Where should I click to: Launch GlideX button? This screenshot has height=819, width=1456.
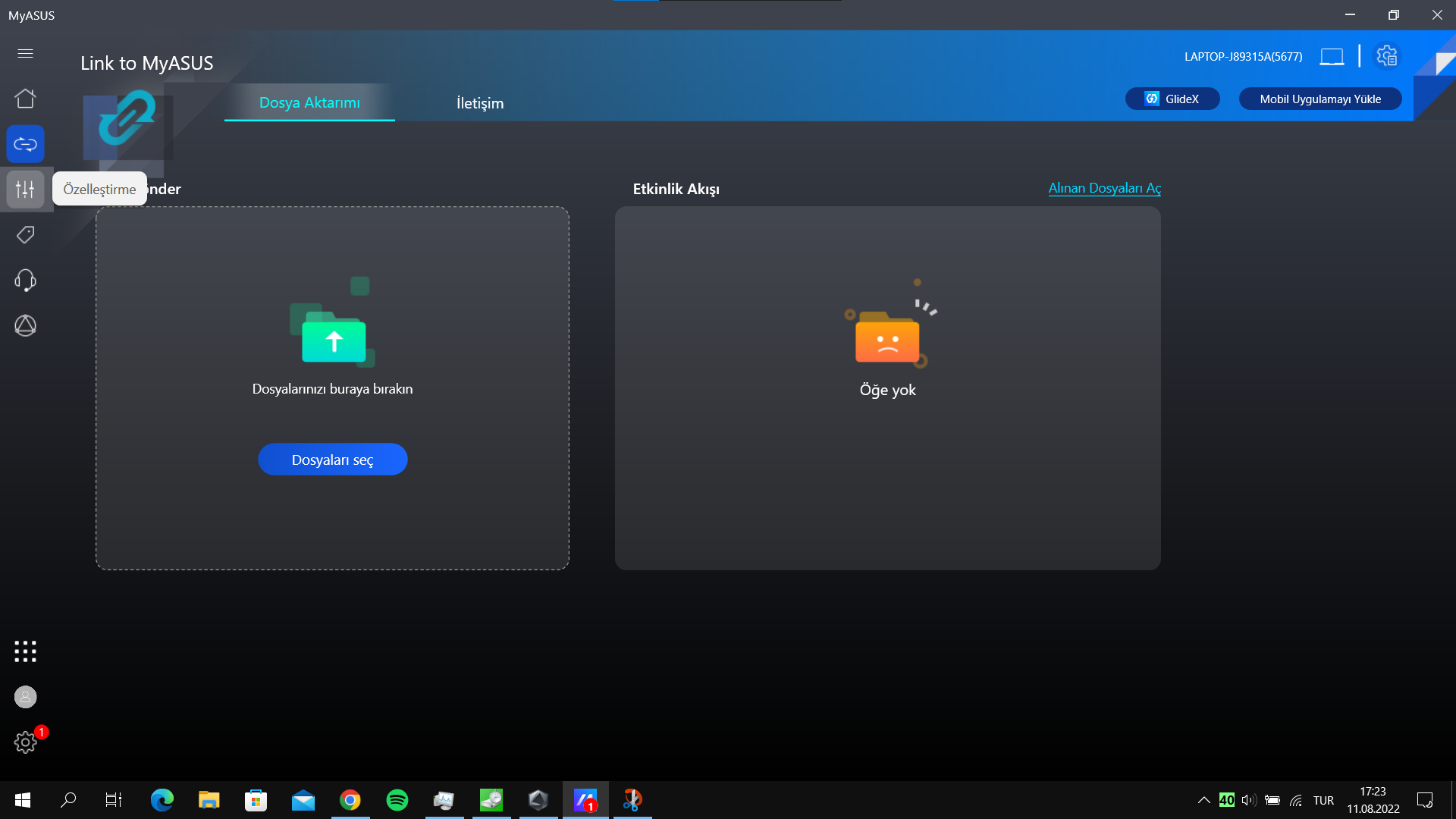[1172, 99]
